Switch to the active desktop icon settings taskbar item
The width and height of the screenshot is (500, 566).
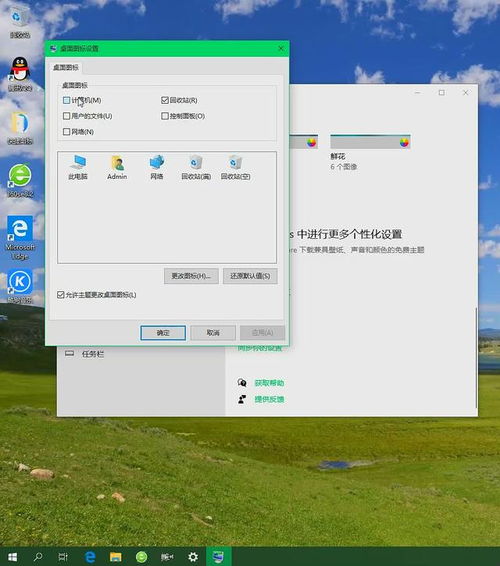click(218, 557)
